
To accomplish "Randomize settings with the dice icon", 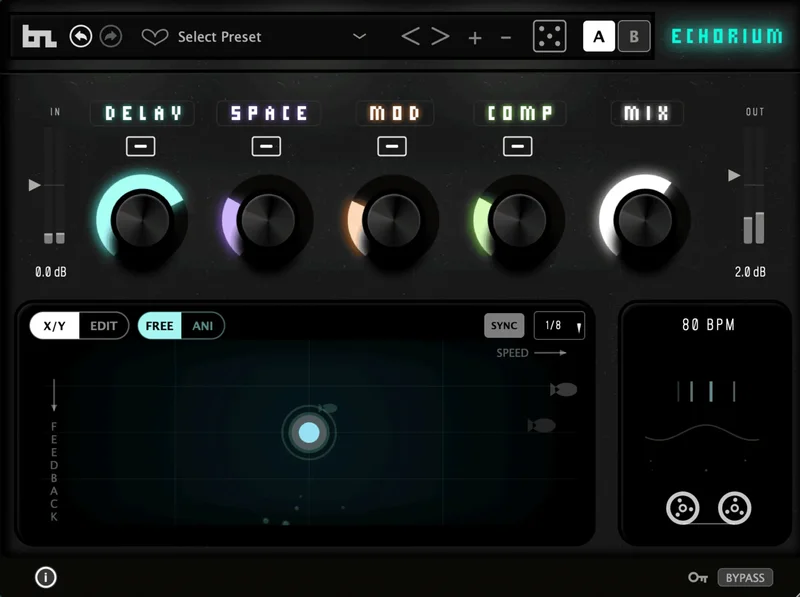I will (x=549, y=36).
